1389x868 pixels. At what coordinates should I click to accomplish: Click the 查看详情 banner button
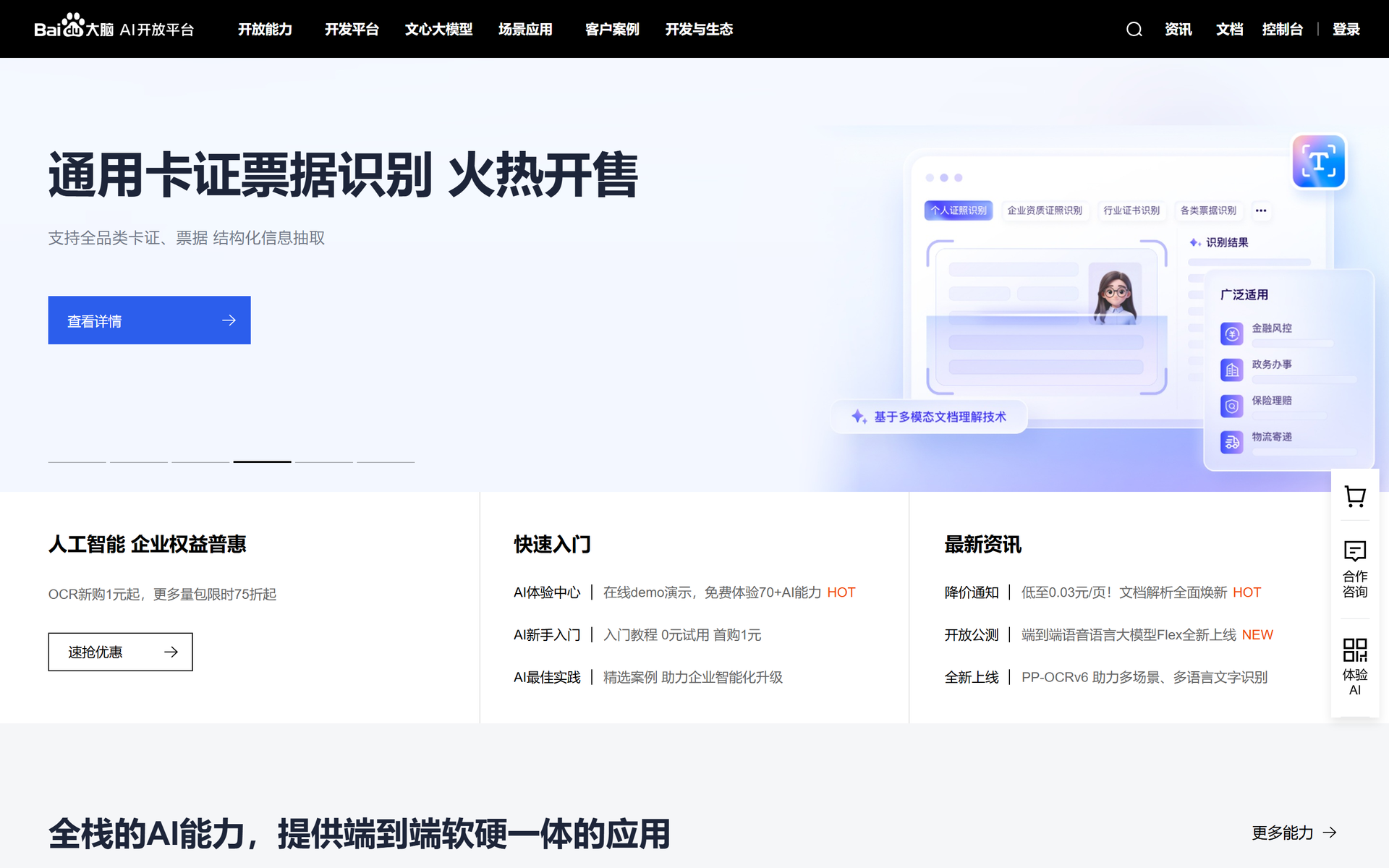pyautogui.click(x=149, y=320)
